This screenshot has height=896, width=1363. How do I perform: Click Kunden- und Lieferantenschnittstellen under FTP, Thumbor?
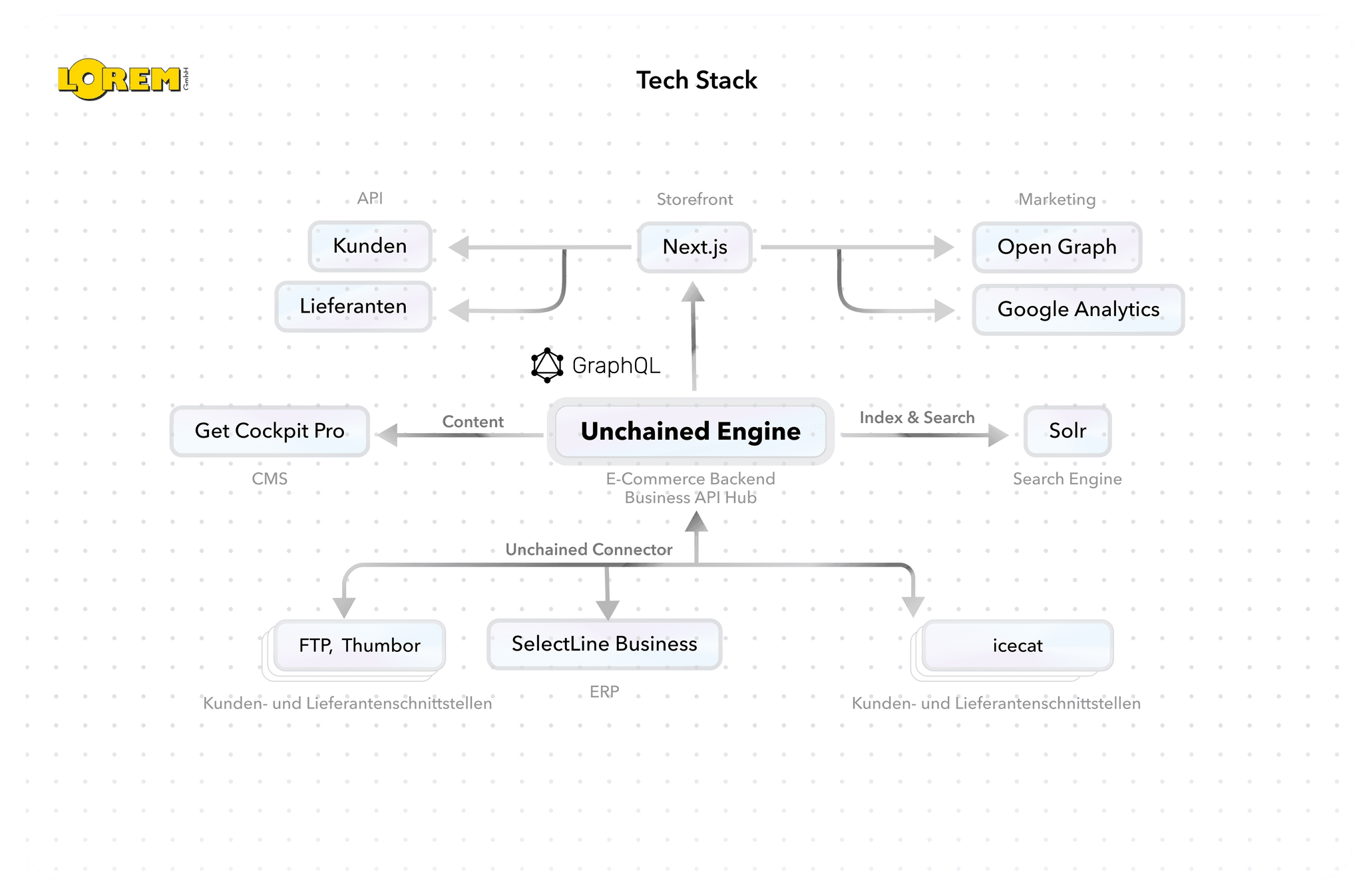pyautogui.click(x=347, y=703)
